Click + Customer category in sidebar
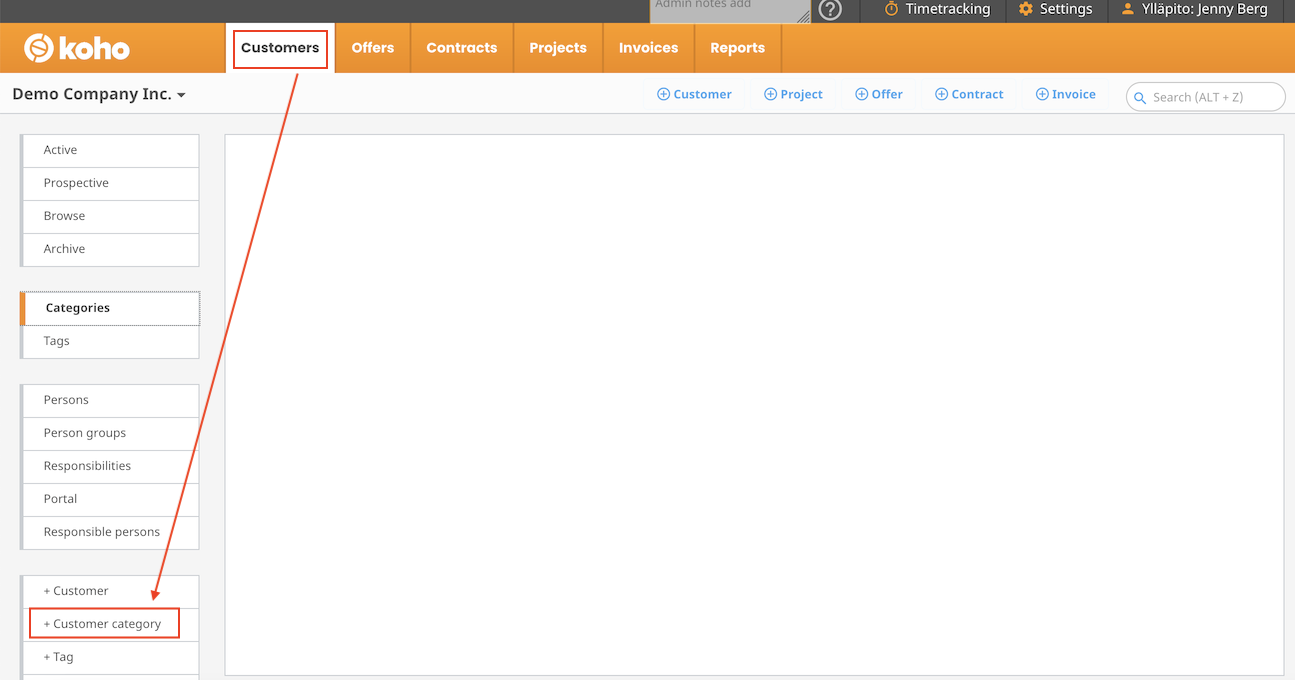 pyautogui.click(x=111, y=624)
